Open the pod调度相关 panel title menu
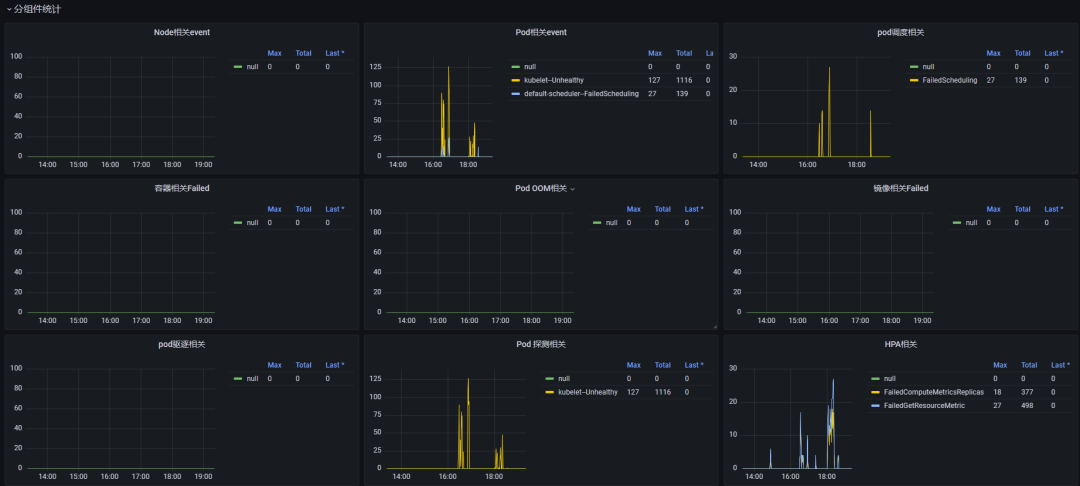 click(900, 32)
